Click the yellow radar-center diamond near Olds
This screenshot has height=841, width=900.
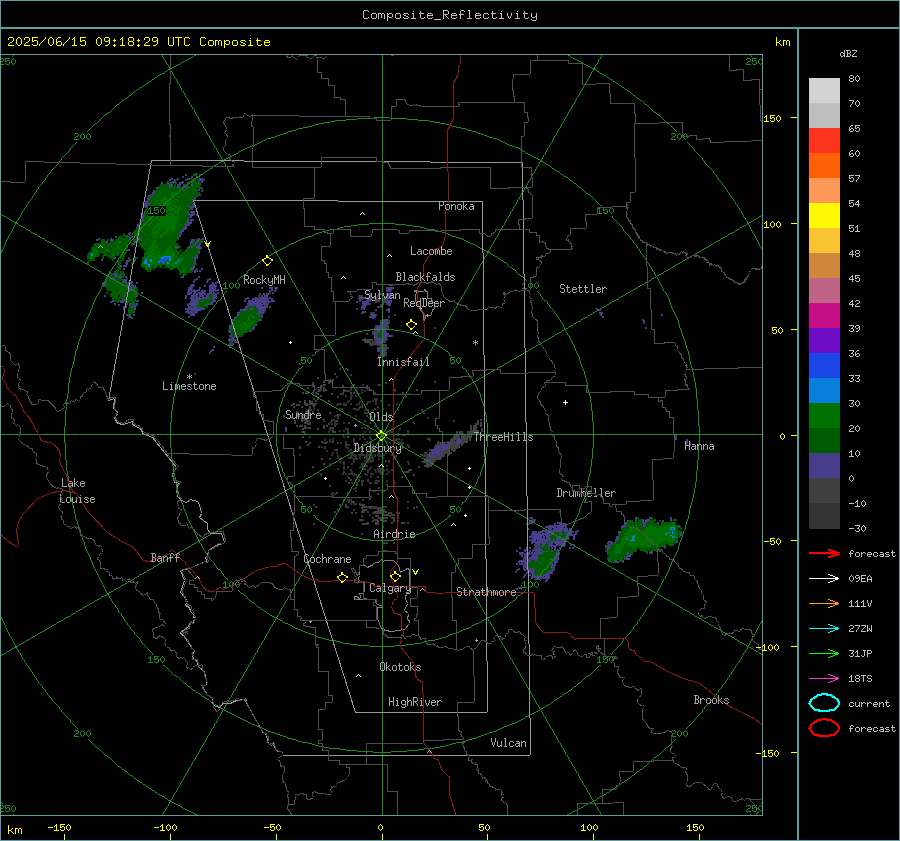tap(381, 436)
